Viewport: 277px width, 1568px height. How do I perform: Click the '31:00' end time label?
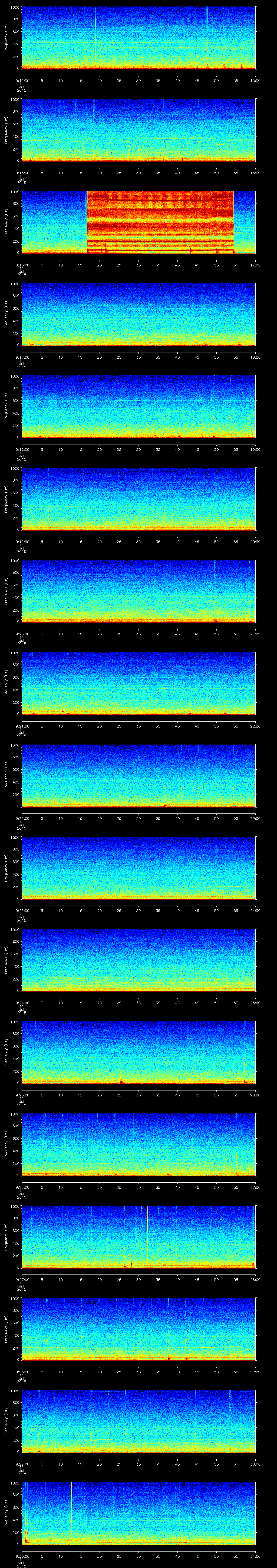click(256, 1556)
